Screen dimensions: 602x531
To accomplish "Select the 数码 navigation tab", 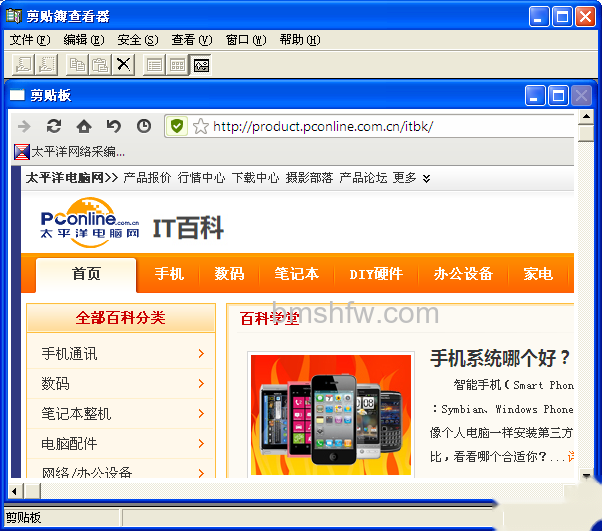I will 229,274.
